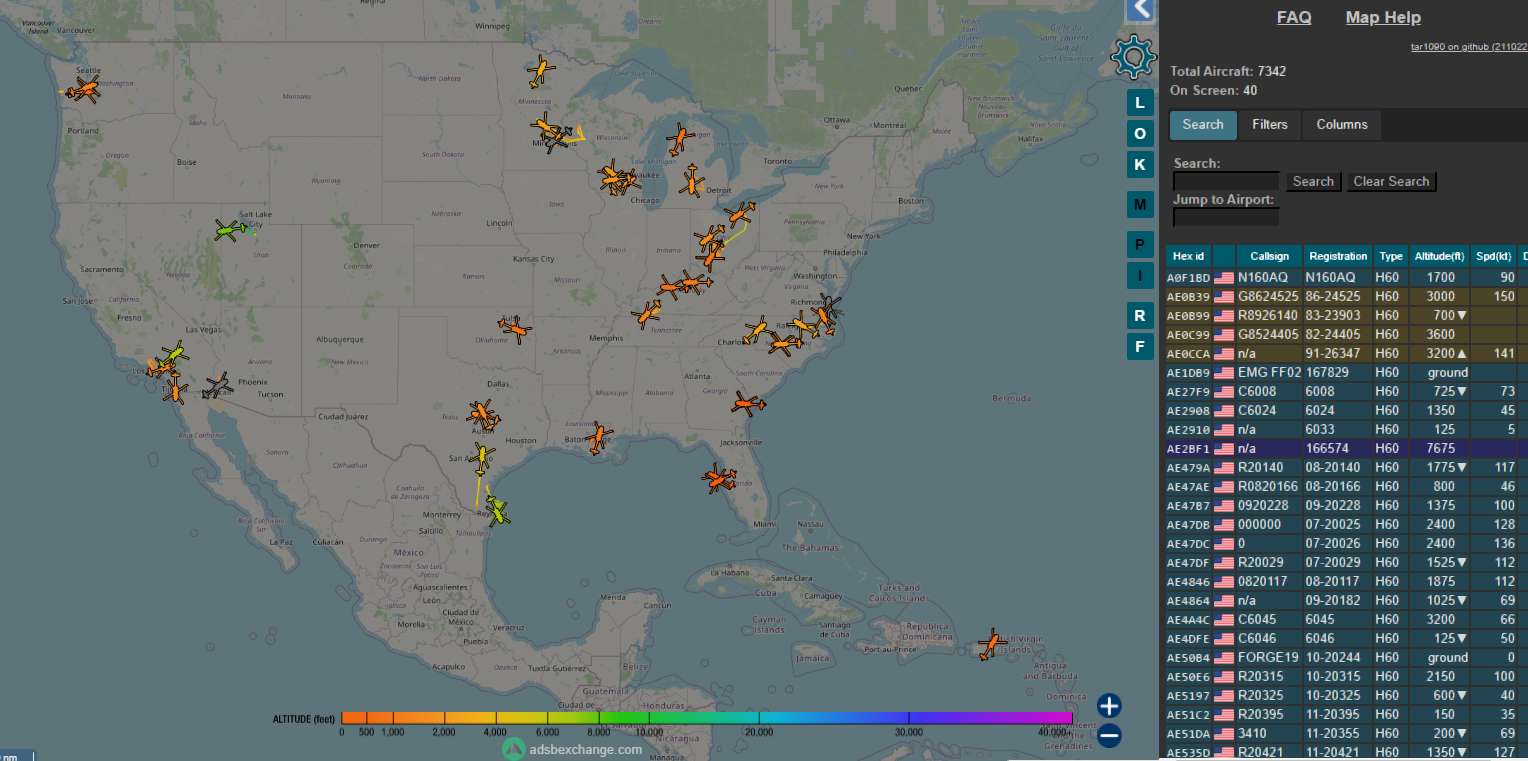
Task: Sort table by Callsign column
Action: tap(1270, 256)
